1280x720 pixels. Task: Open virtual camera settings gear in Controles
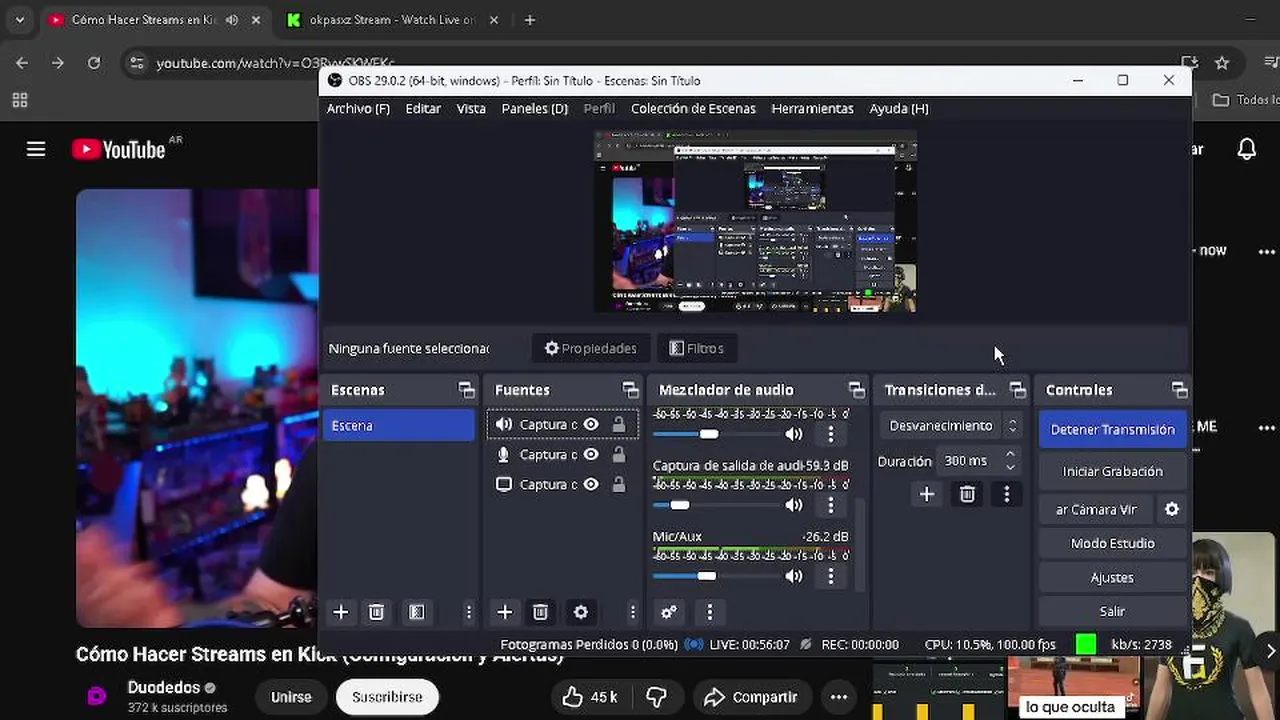click(1172, 509)
